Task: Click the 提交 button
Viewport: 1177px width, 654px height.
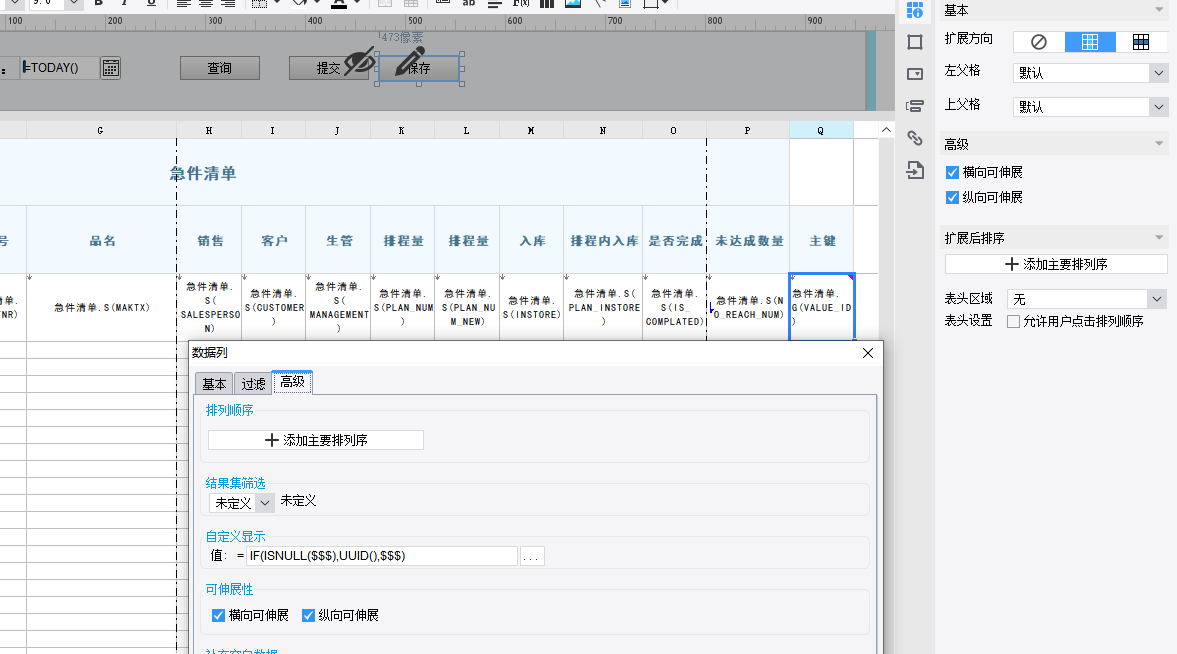Action: coord(328,68)
